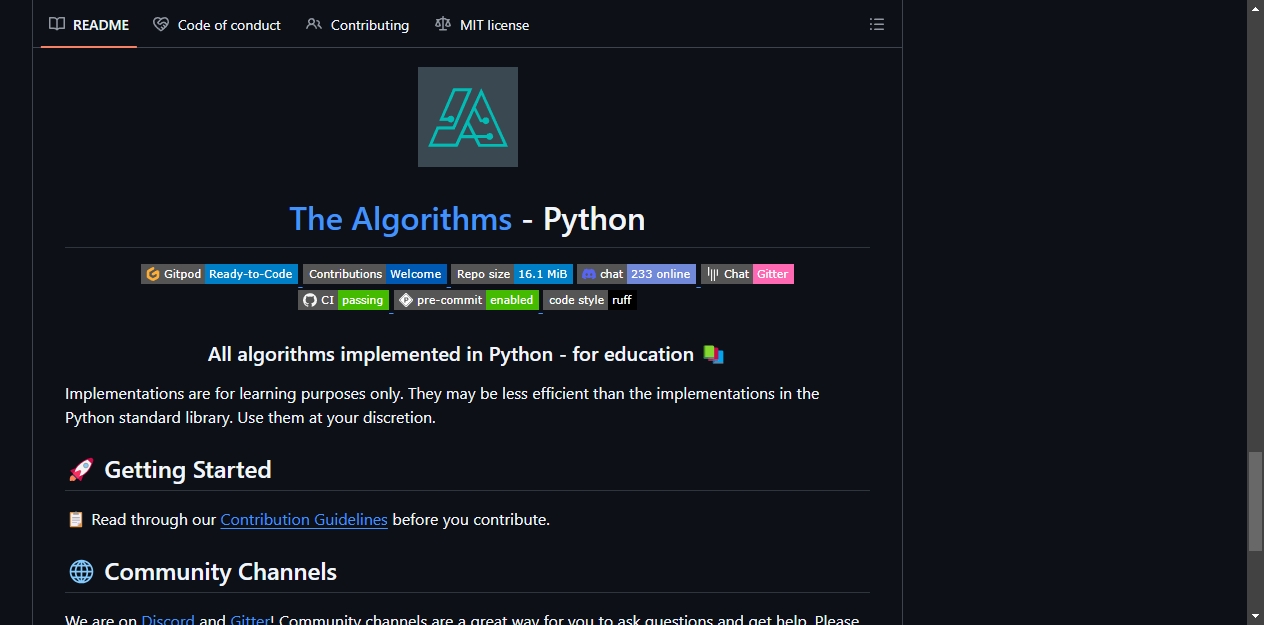Open the Gitpod Ready-to-Code badge
This screenshot has height=625, width=1264.
[220, 274]
